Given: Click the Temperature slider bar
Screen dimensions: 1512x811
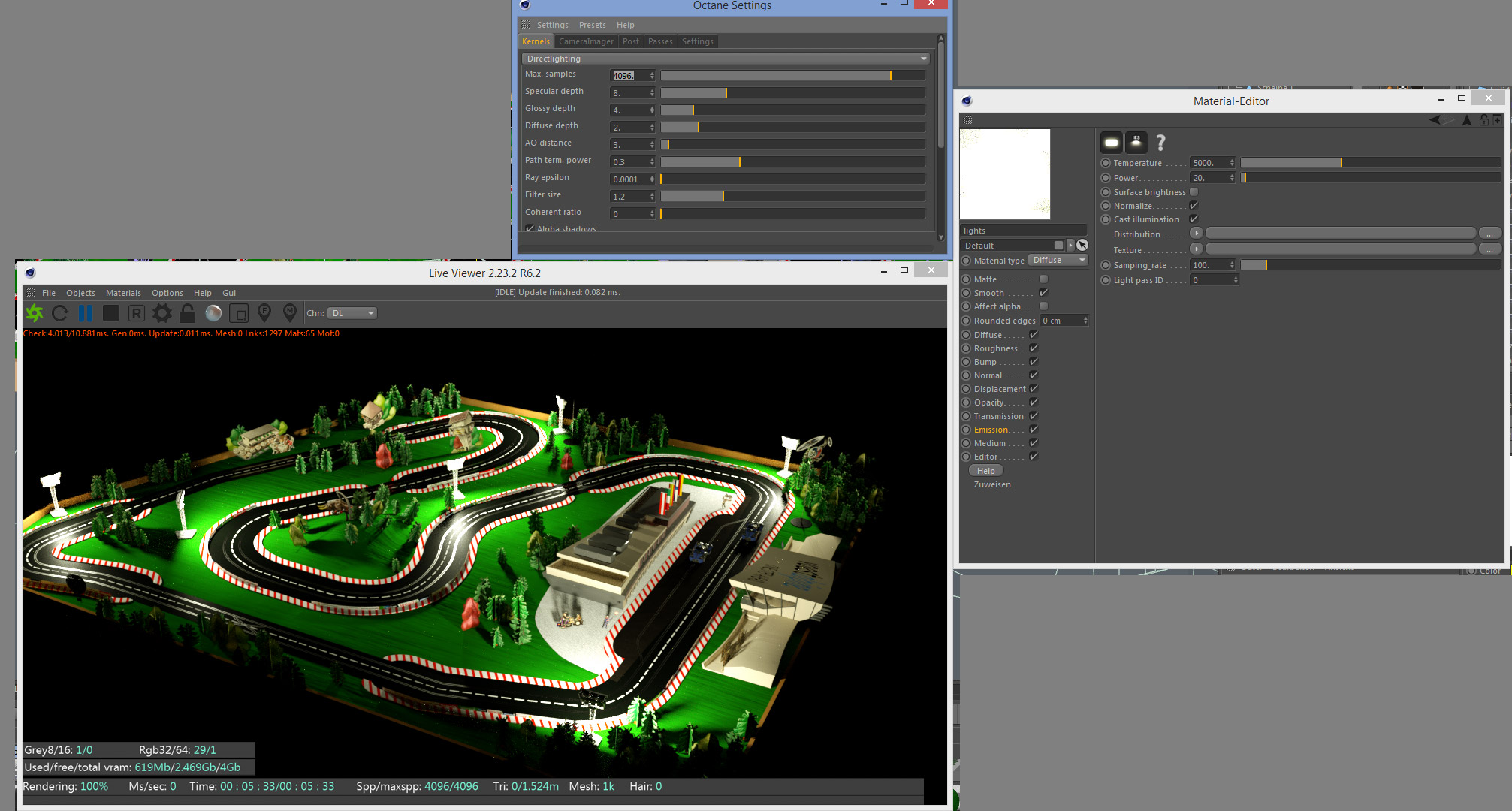Looking at the screenshot, I should [1369, 163].
